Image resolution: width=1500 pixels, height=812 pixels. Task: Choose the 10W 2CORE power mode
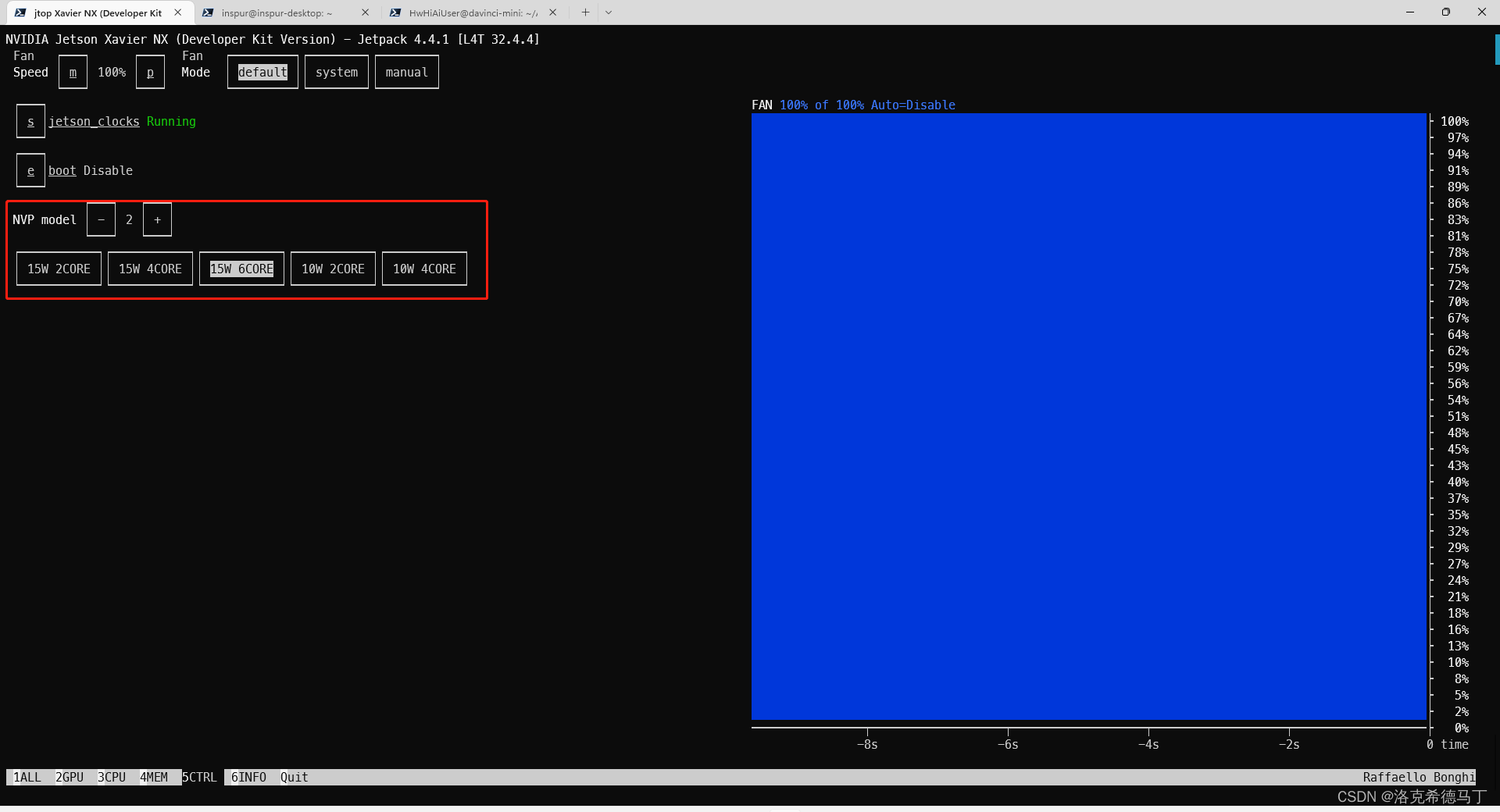click(x=333, y=269)
